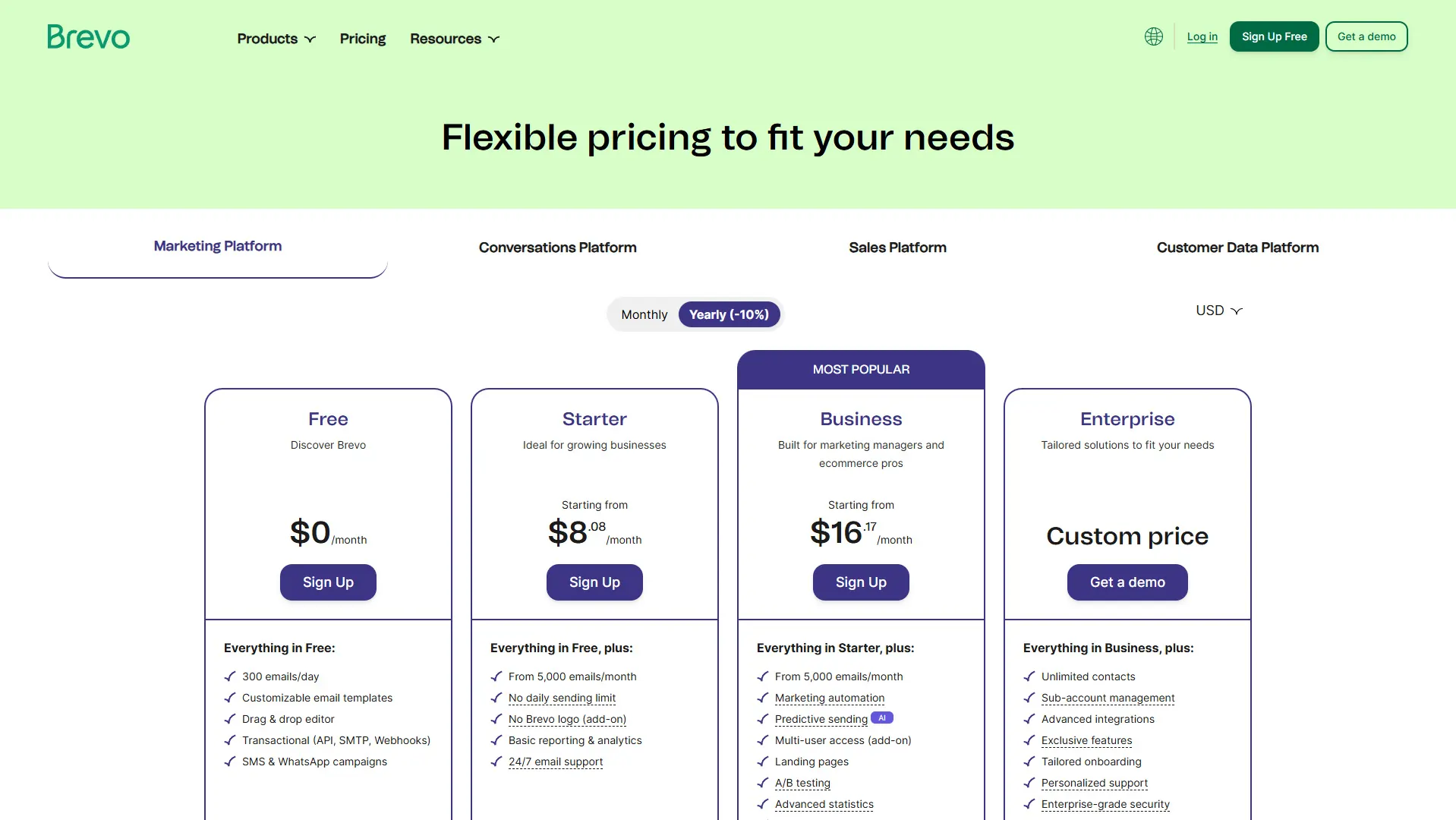The height and width of the screenshot is (820, 1456).
Task: Switch to Conversations Platform tab
Action: 557,248
